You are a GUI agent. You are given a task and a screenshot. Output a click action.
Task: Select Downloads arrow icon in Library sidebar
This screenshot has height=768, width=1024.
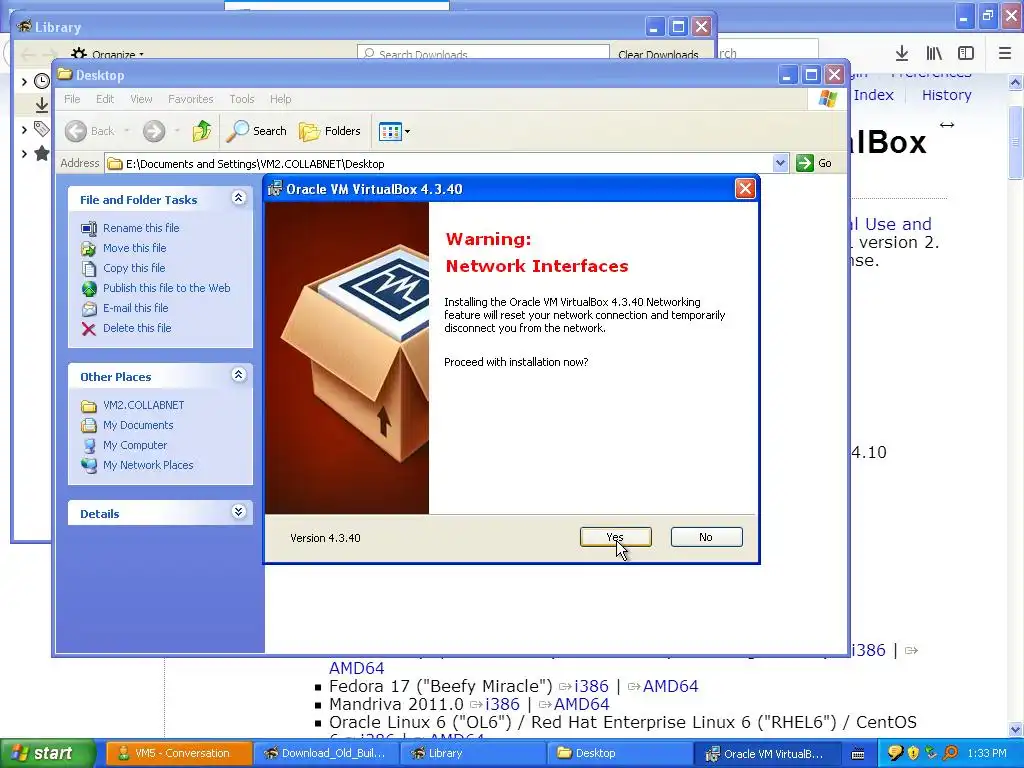[x=42, y=104]
